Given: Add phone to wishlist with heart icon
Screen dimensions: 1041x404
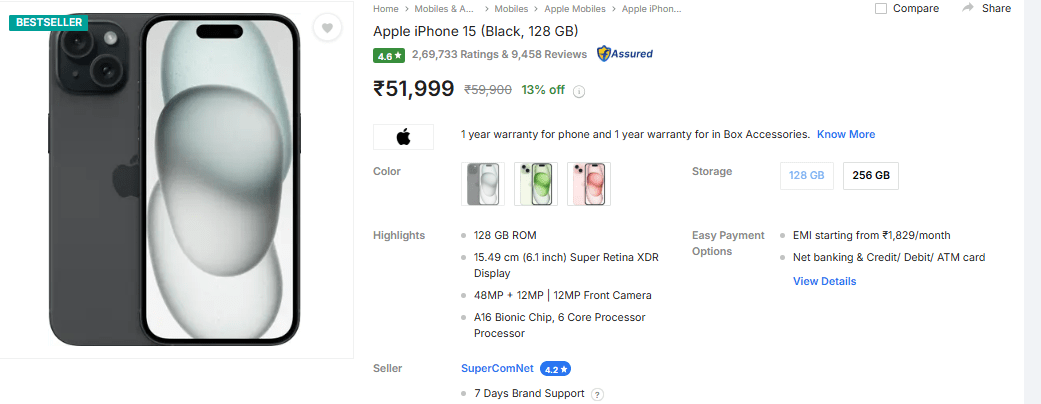Looking at the screenshot, I should [327, 29].
